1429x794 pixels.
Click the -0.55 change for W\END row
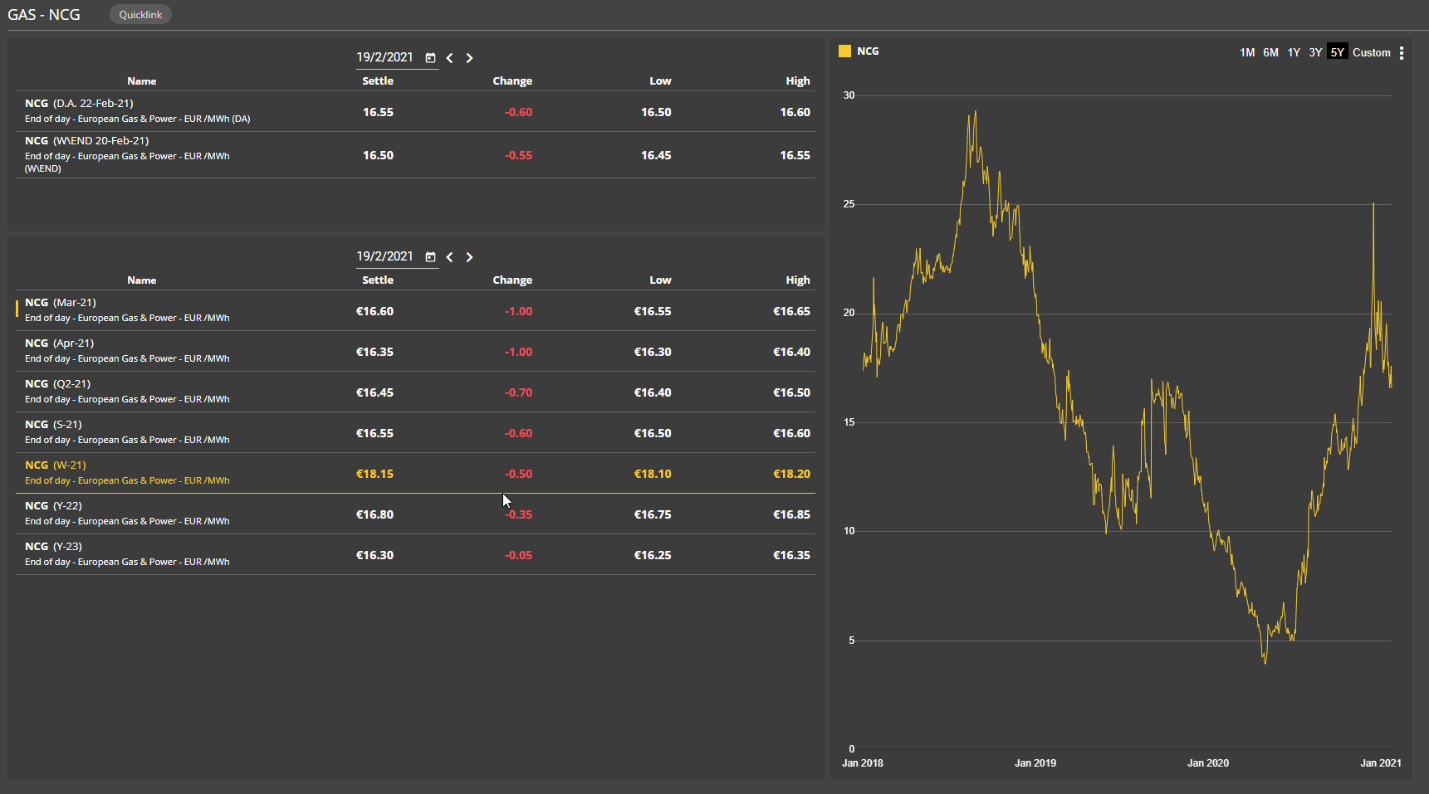click(518, 155)
